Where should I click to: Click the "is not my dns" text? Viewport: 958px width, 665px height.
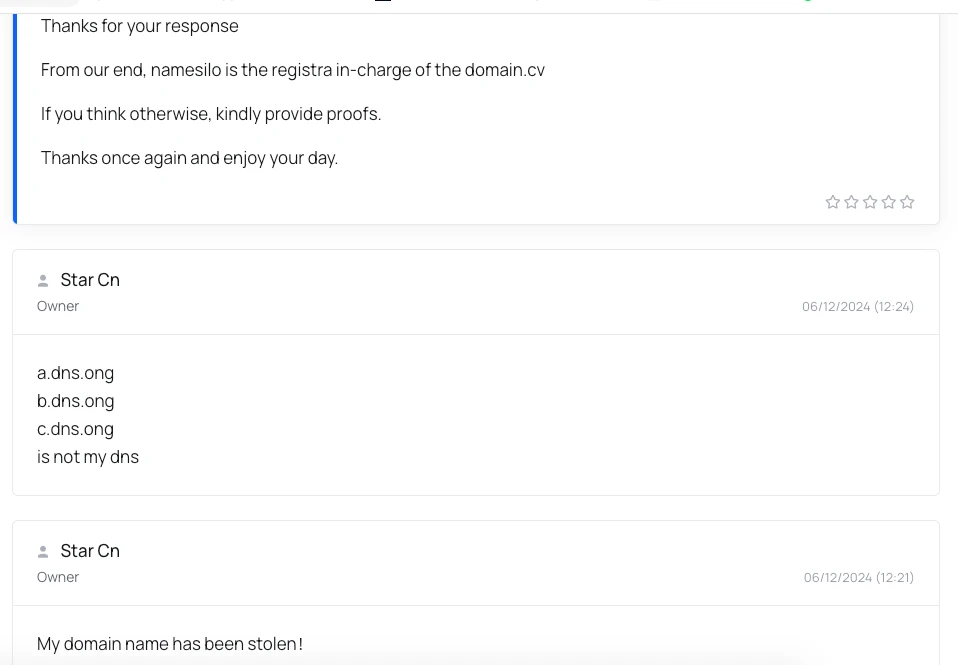click(x=88, y=457)
